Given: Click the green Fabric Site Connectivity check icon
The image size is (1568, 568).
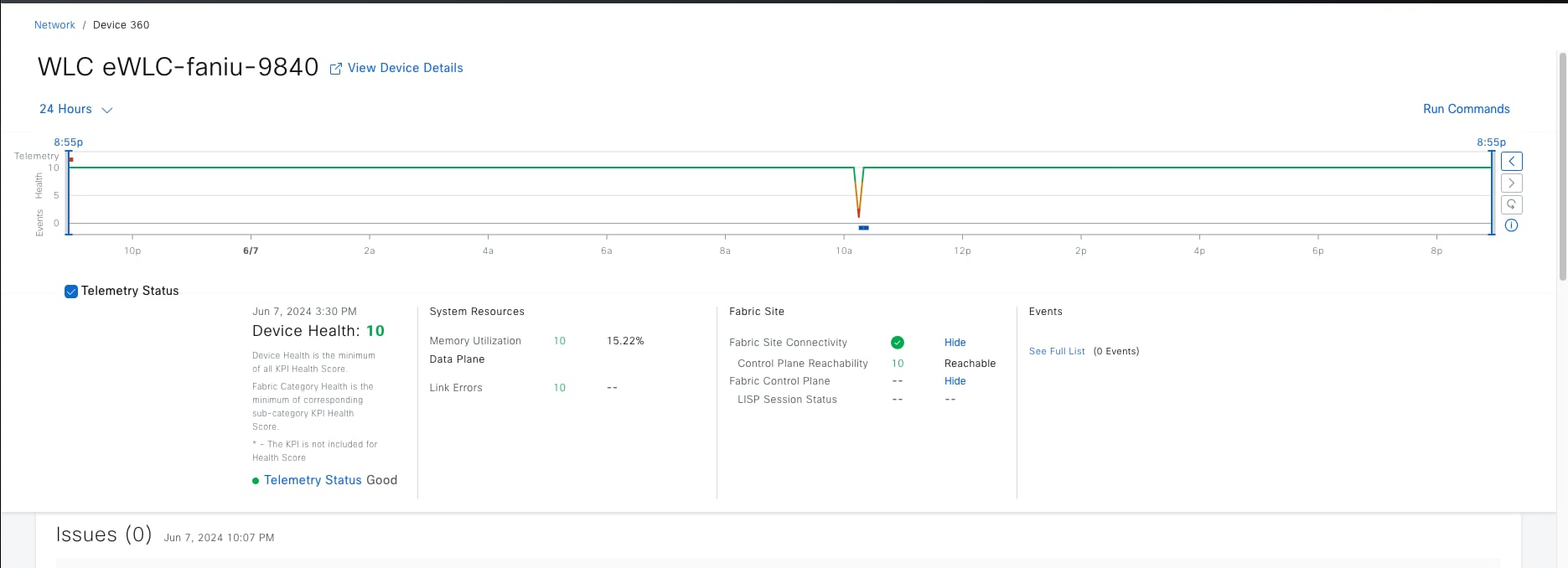Looking at the screenshot, I should pos(898,343).
